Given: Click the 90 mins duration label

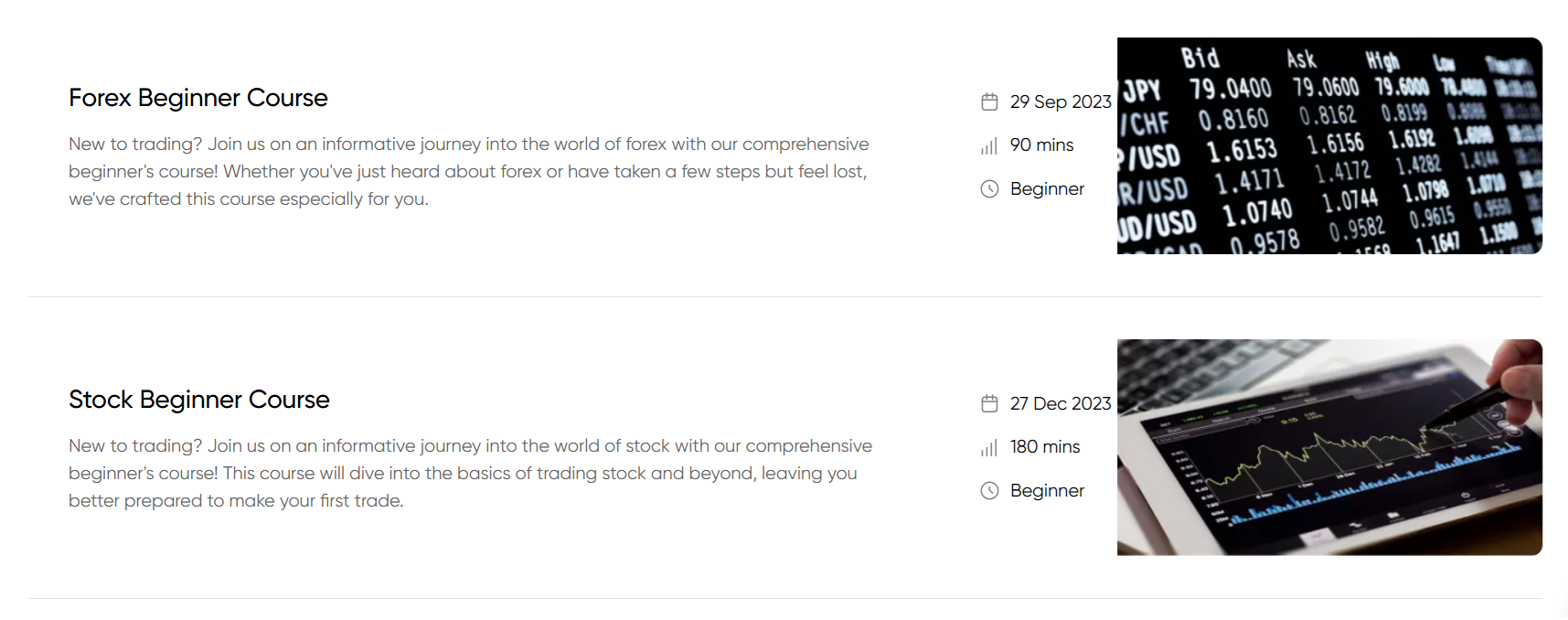Looking at the screenshot, I should pyautogui.click(x=1042, y=145).
